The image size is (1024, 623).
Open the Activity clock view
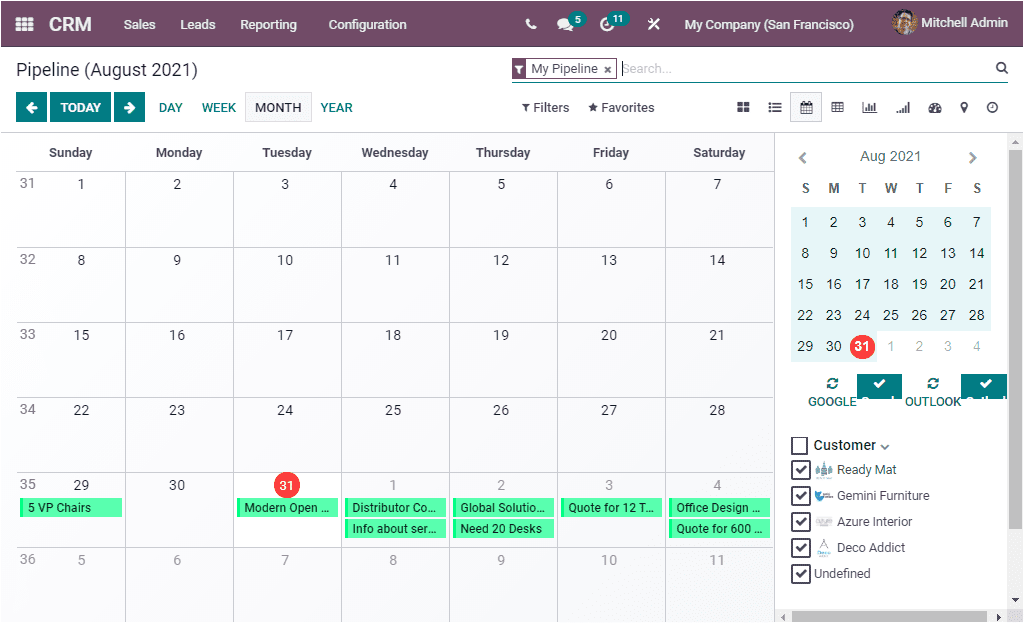(x=993, y=107)
